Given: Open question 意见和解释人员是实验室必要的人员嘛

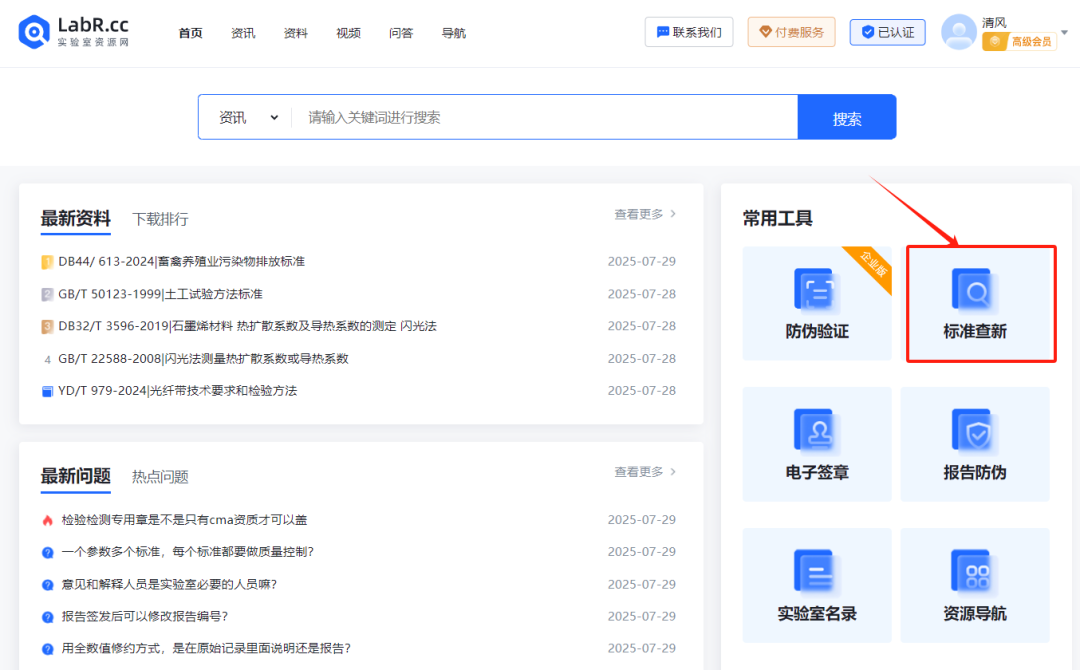Looking at the screenshot, I should click(169, 585).
